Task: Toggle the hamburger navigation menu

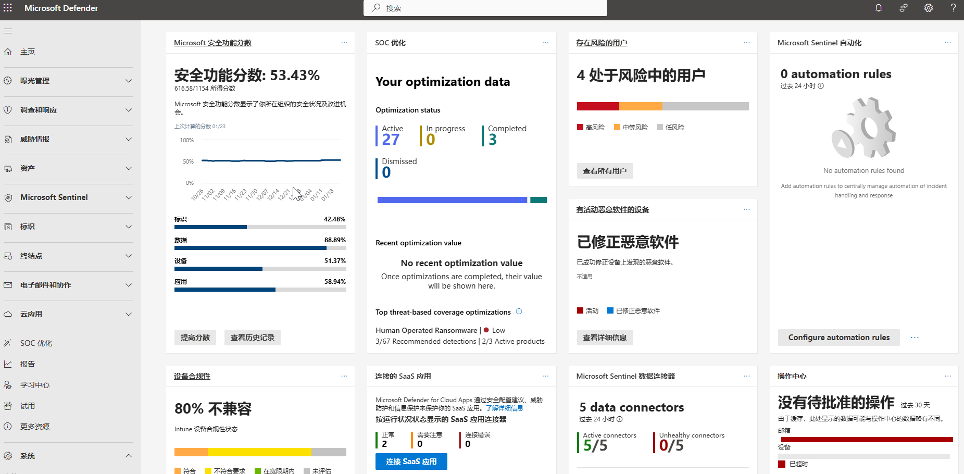Action: 8,31
